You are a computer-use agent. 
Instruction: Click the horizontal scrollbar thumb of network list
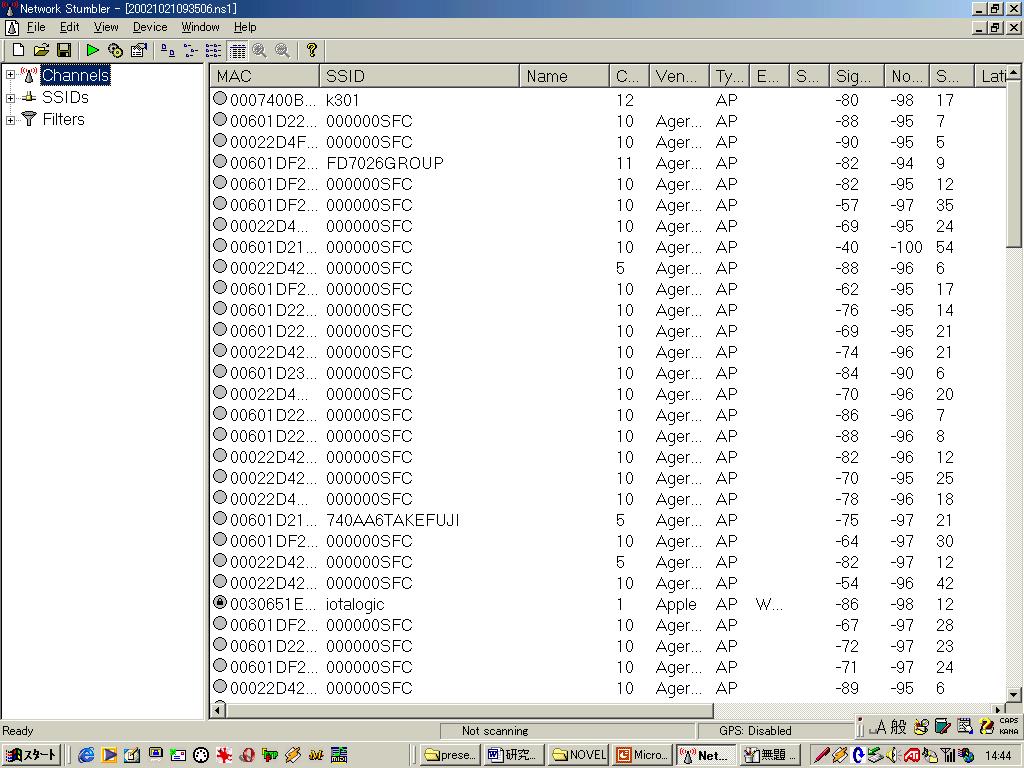click(470, 709)
